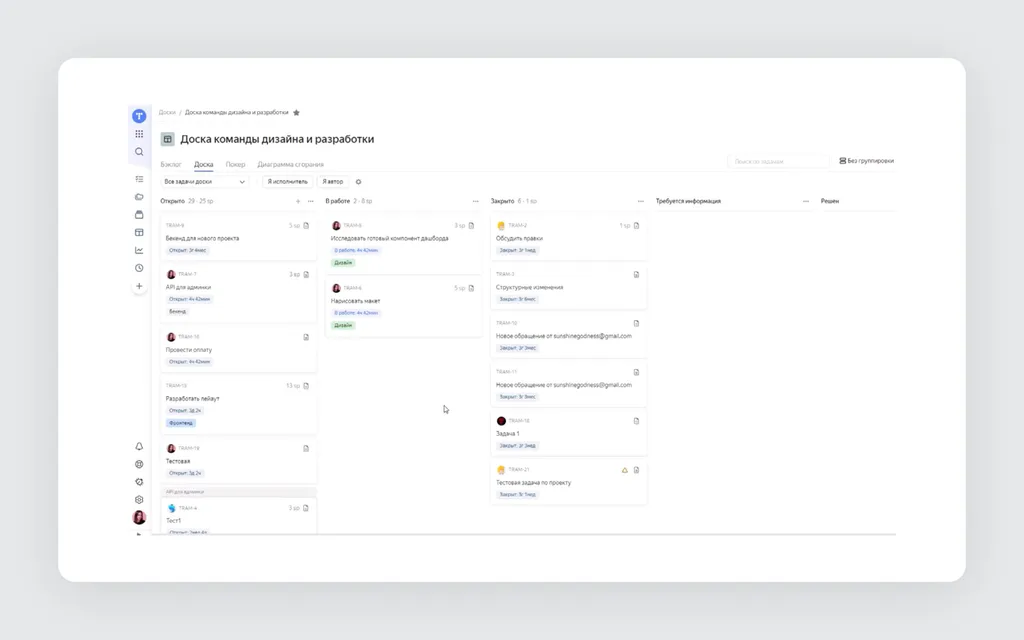Open the line chart icon in sidebar

pyautogui.click(x=139, y=250)
